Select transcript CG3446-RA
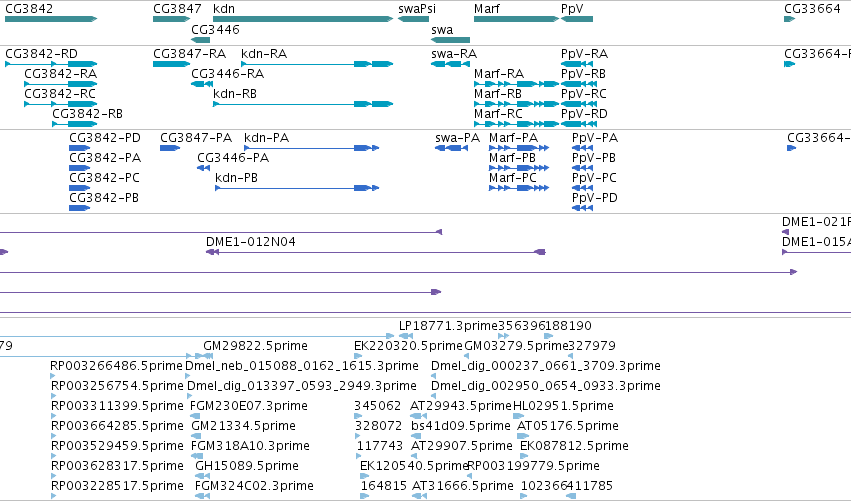Image resolution: width=851 pixels, height=501 pixels. click(x=202, y=84)
